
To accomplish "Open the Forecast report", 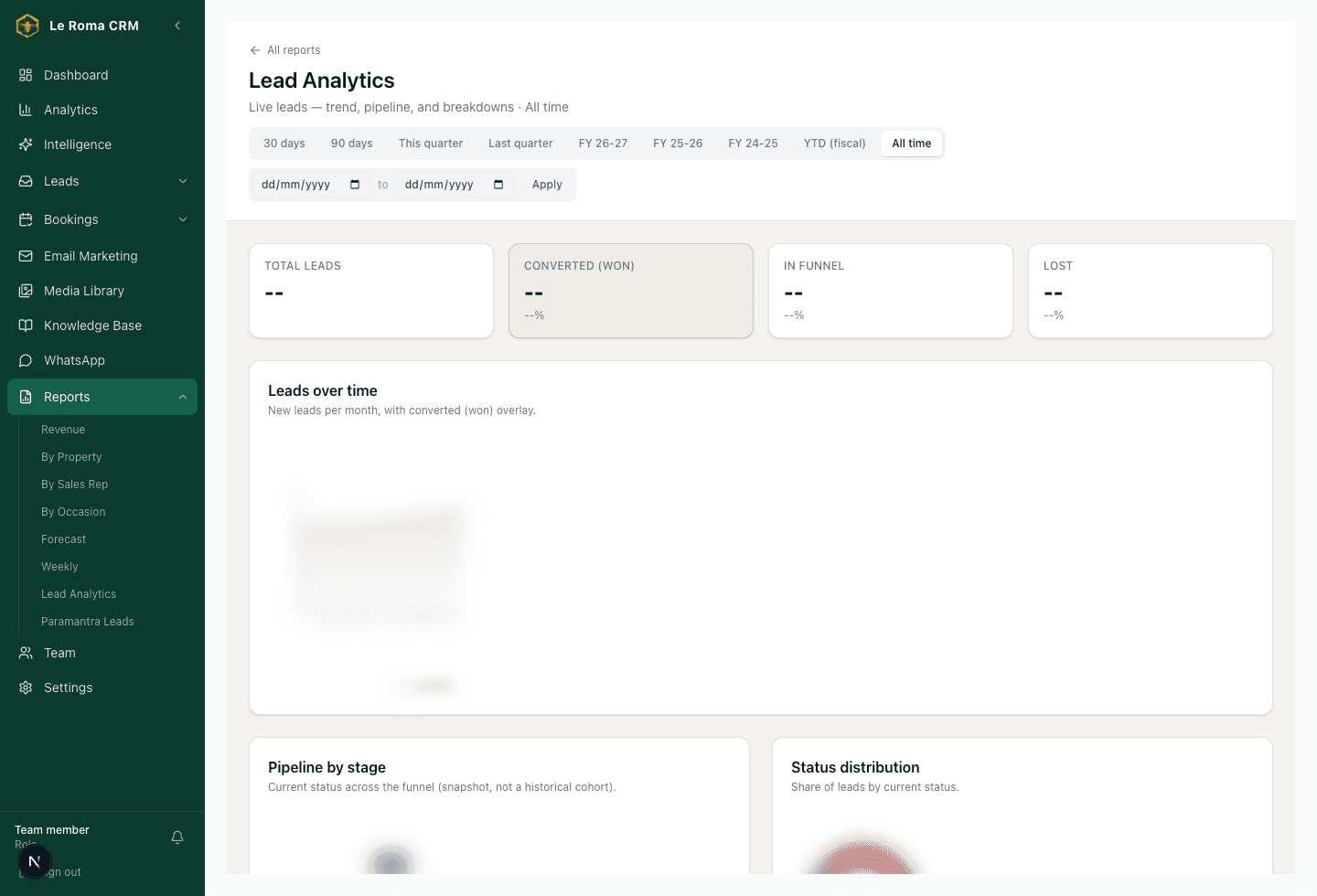I will click(x=63, y=539).
